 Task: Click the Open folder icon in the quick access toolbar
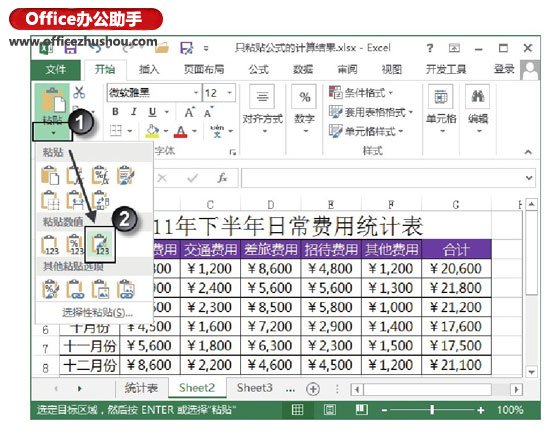tap(162, 48)
